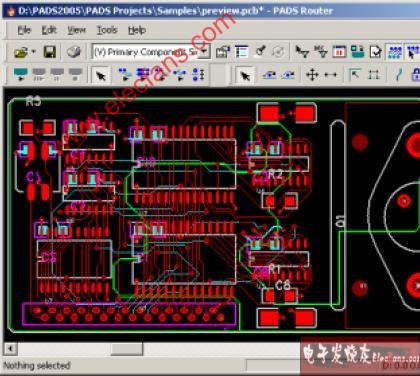The image size is (420, 376).
Task: Open the Project Explorer list icon
Action: [241, 52]
